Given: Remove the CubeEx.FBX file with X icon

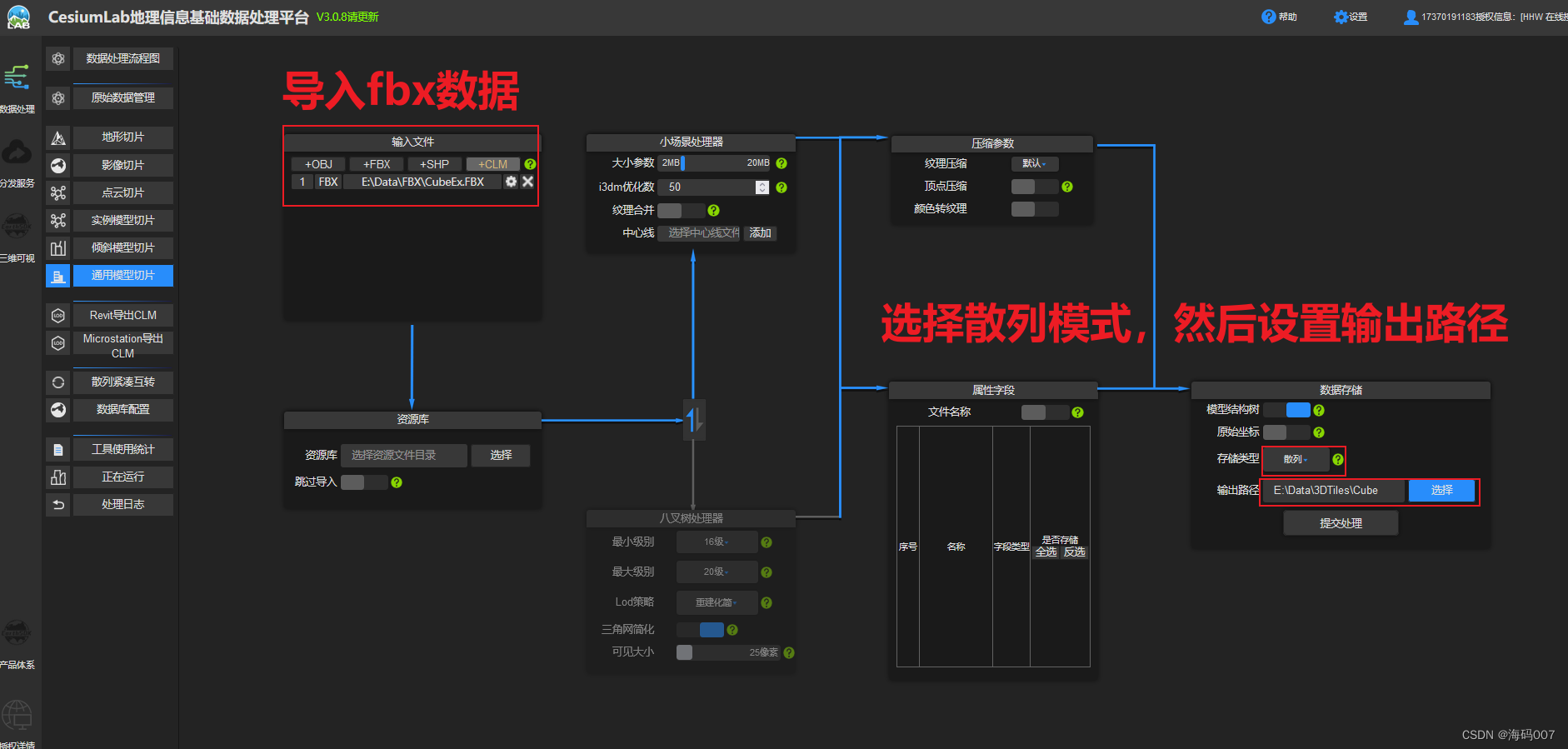Looking at the screenshot, I should coord(527,182).
